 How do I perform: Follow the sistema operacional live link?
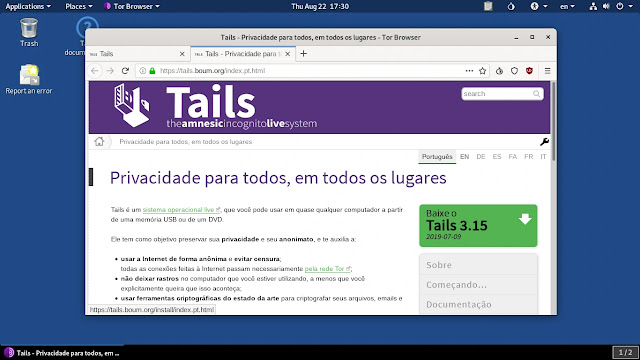[181, 210]
